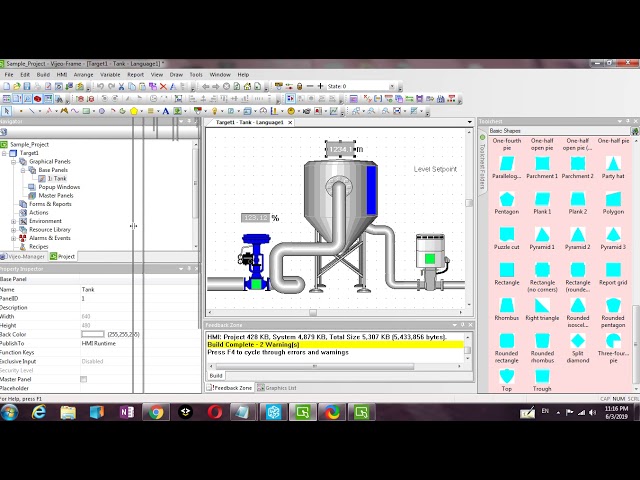This screenshot has width=640, height=480.
Task: Click the Feedback Zone horizontal scrollbar
Action: pyautogui.click(x=314, y=366)
